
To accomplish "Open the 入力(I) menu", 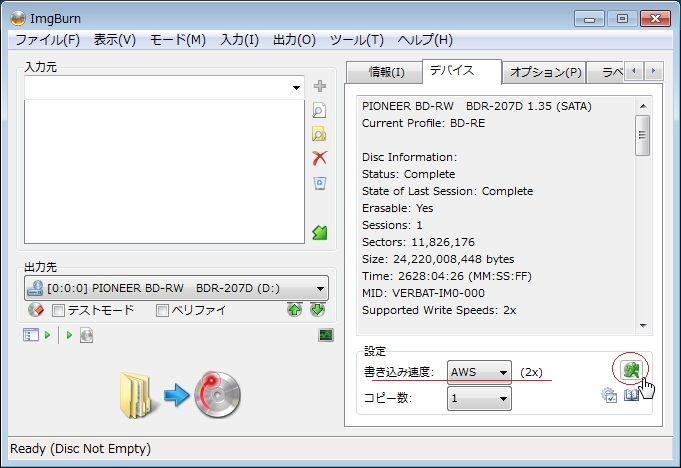I will tap(239, 40).
